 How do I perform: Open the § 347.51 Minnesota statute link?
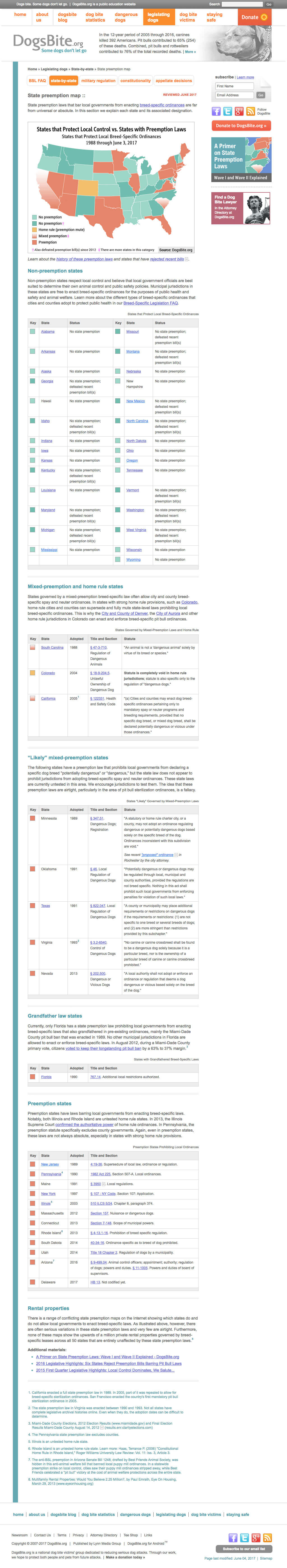(97, 819)
